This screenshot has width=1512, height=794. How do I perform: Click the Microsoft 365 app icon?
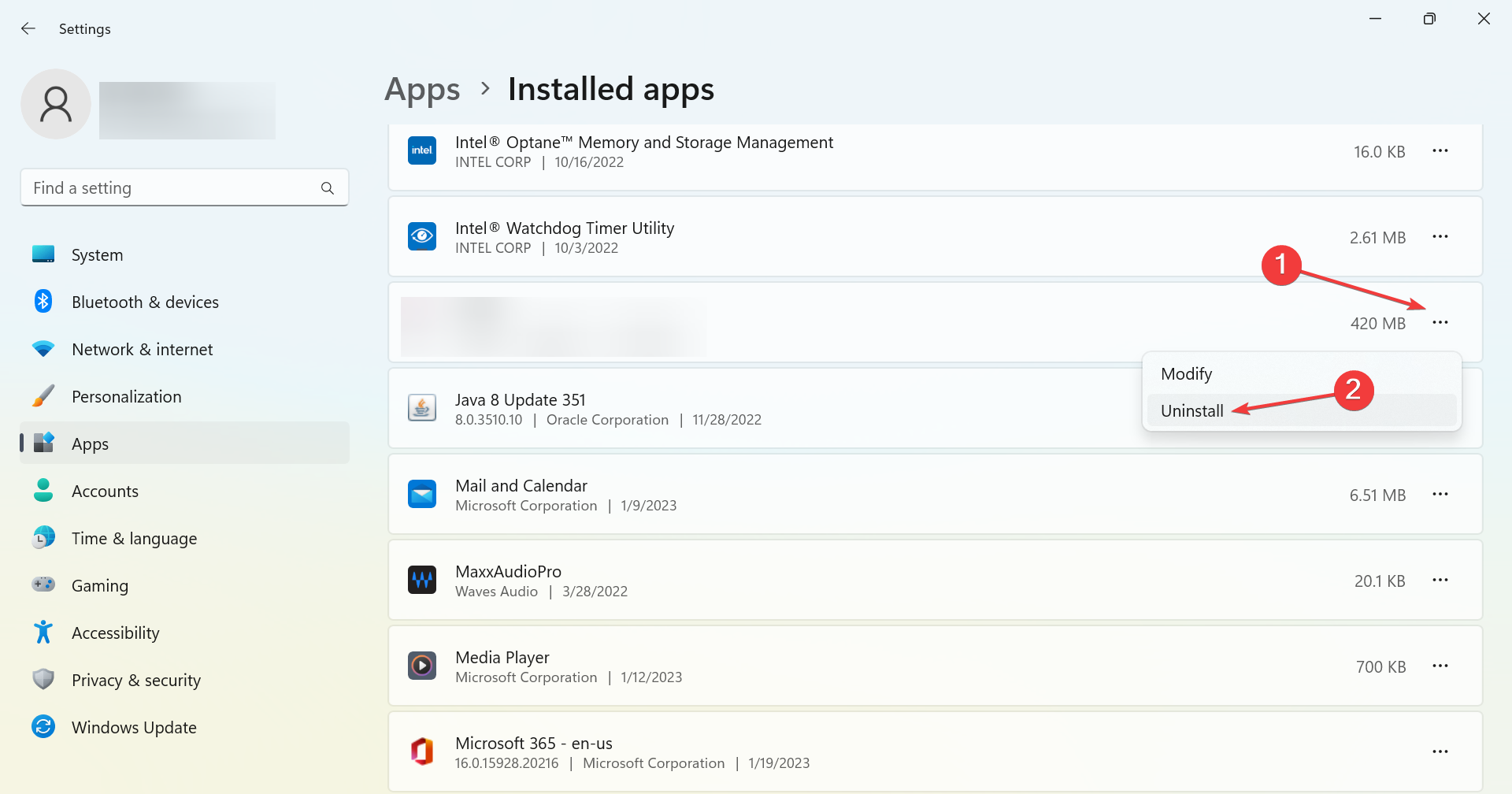coord(422,751)
